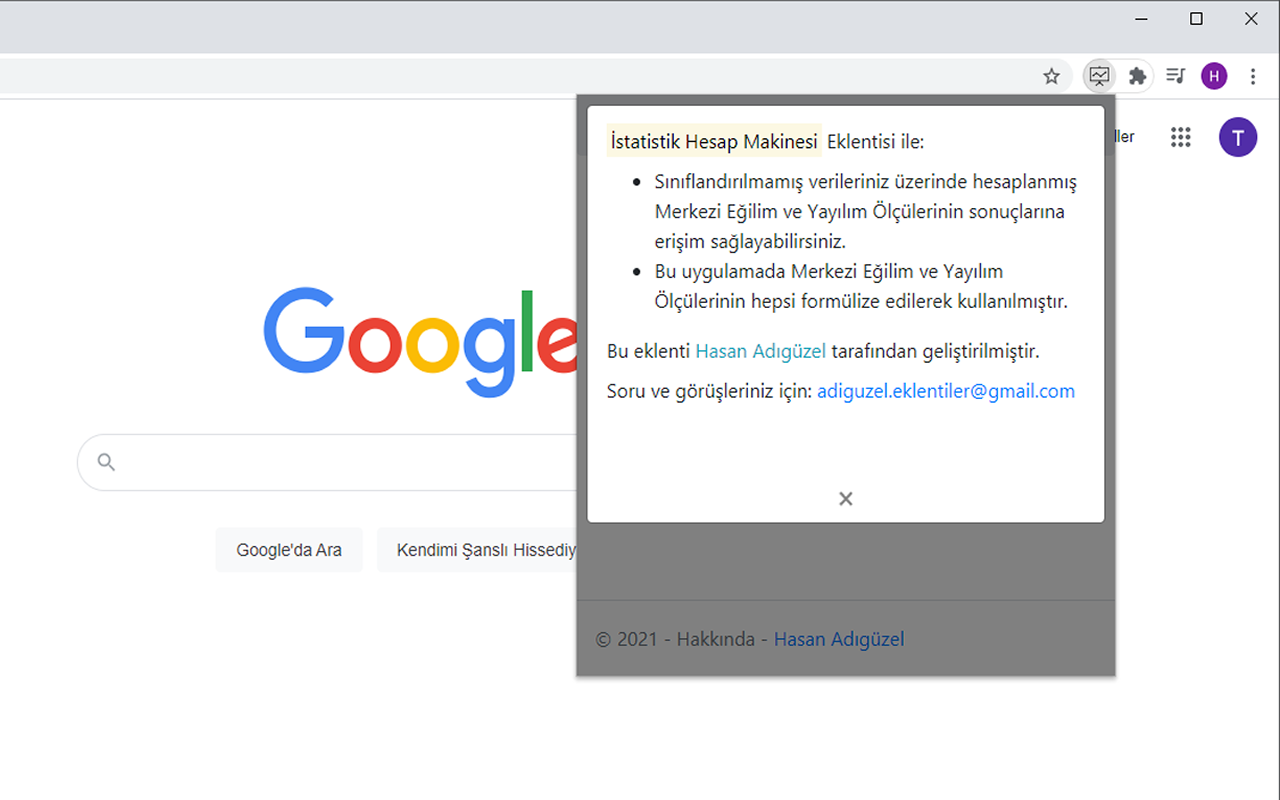The width and height of the screenshot is (1280, 800).
Task: Click the Google'da Ara button
Action: pos(289,550)
